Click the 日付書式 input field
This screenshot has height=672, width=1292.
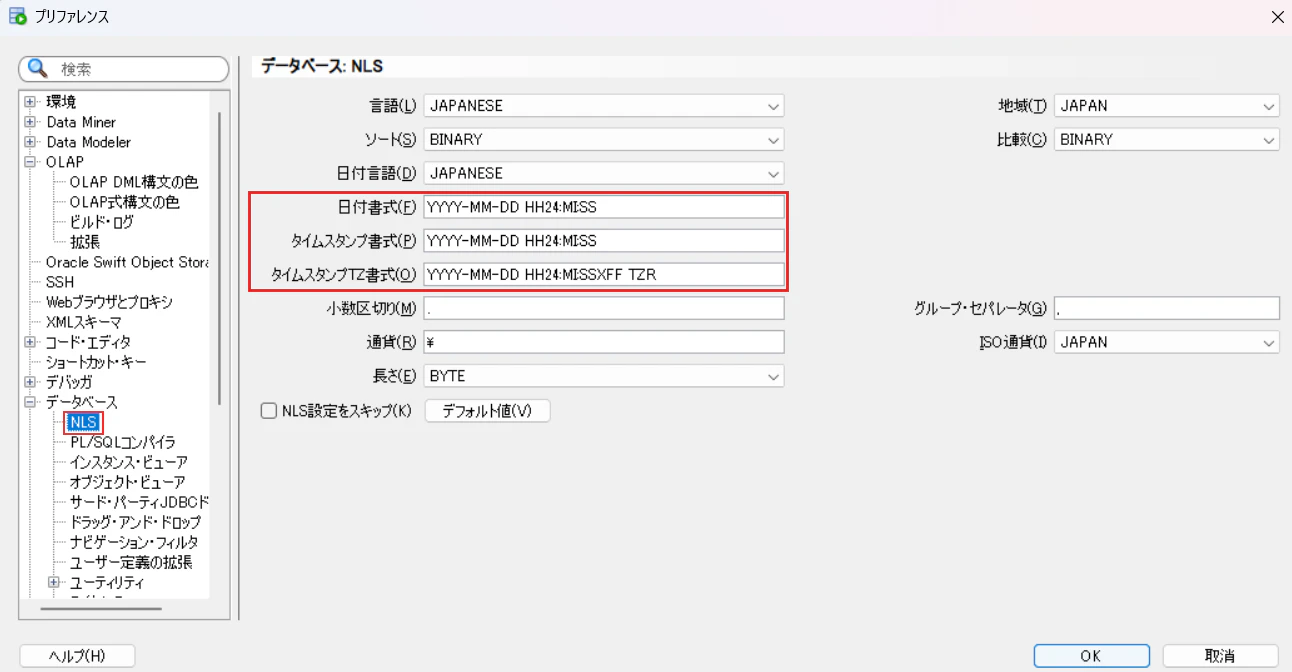click(604, 207)
